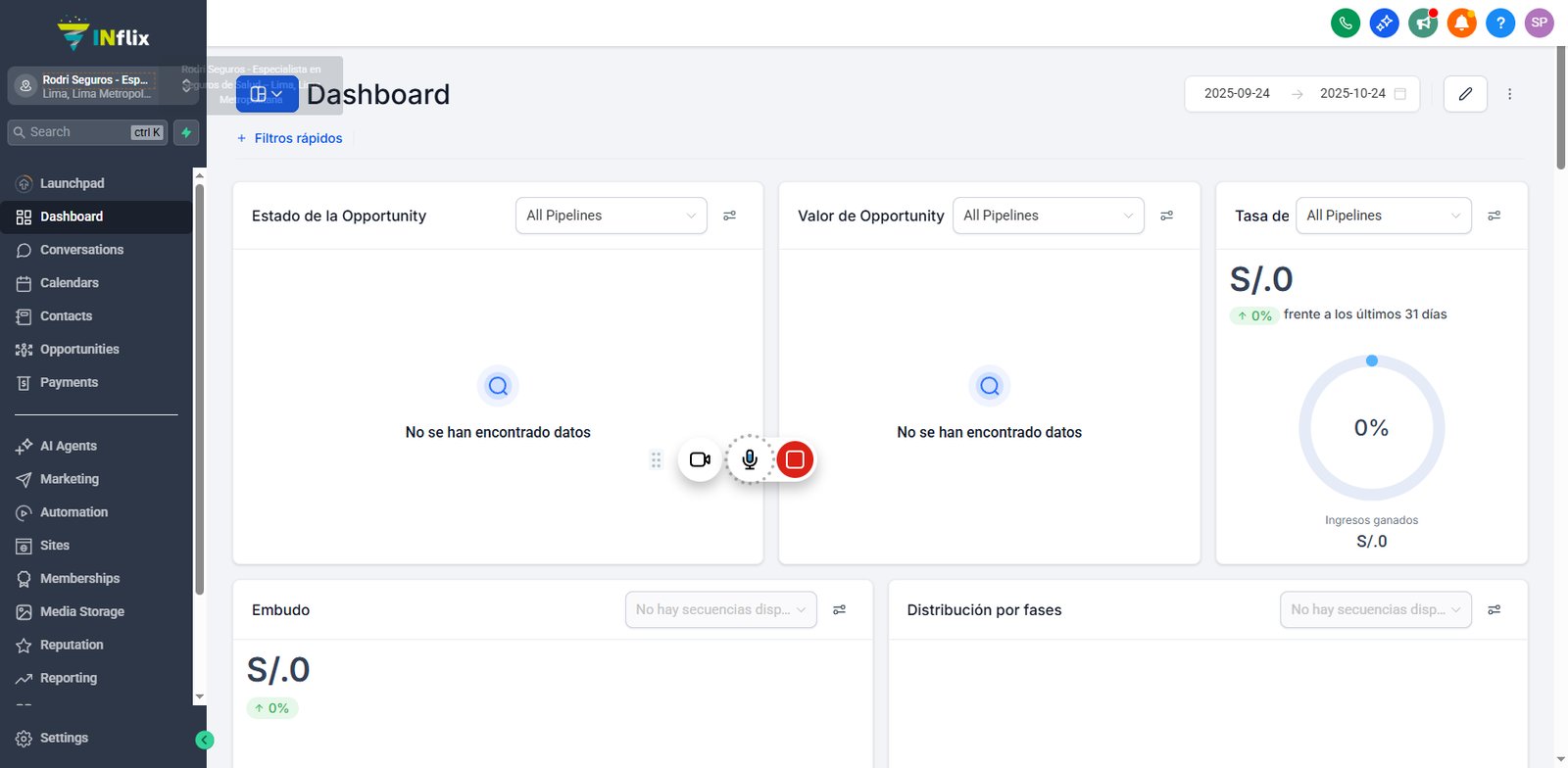Open the three-dot dashboard options menu
The image size is (1568, 768).
tap(1509, 94)
